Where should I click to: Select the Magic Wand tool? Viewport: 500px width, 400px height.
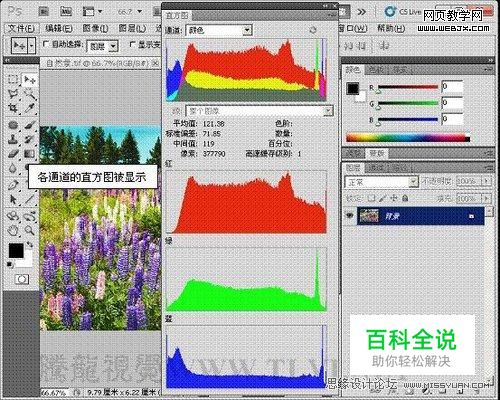click(30, 94)
